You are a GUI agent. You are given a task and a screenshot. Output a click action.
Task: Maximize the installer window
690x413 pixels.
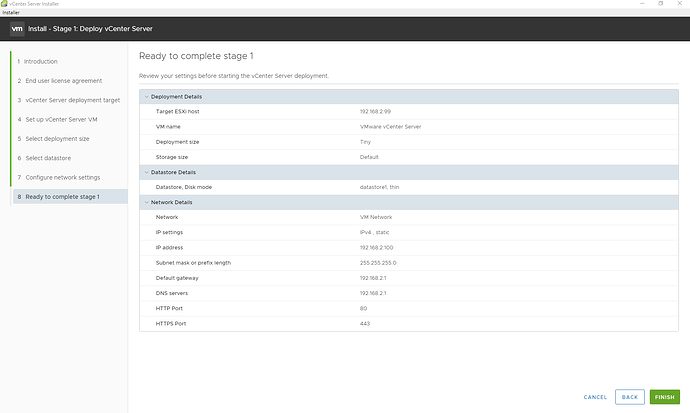click(660, 4)
